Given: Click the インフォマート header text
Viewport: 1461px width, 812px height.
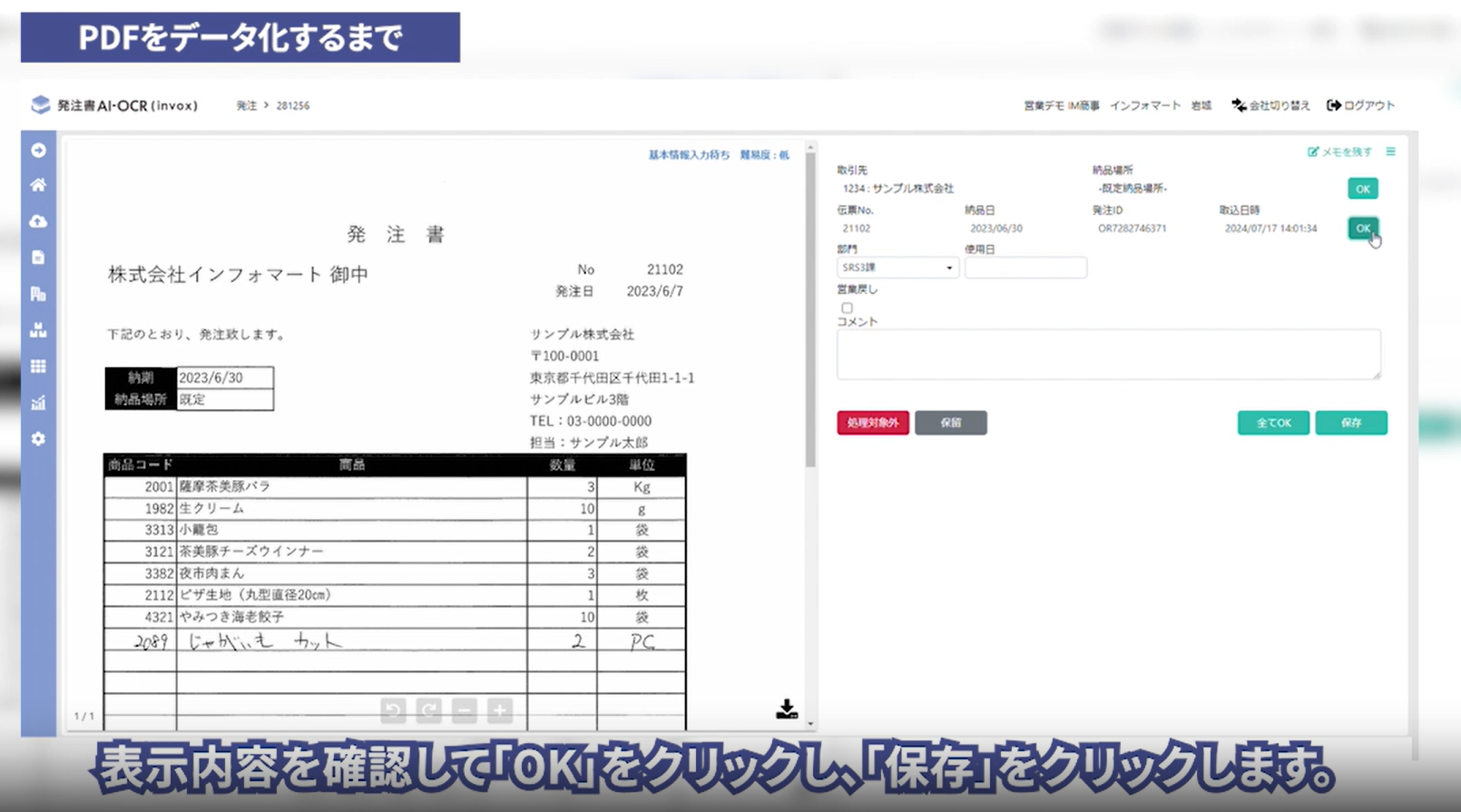Looking at the screenshot, I should (x=1145, y=105).
